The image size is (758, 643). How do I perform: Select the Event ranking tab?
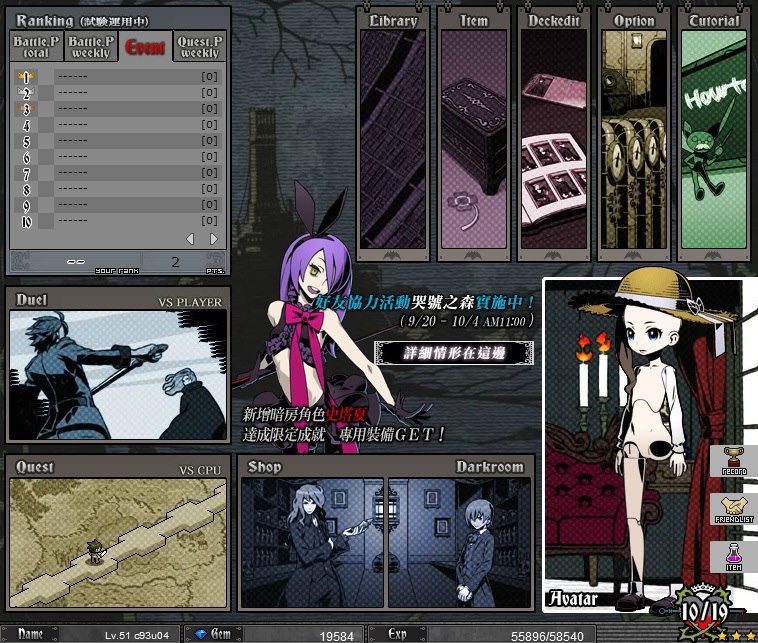click(145, 46)
